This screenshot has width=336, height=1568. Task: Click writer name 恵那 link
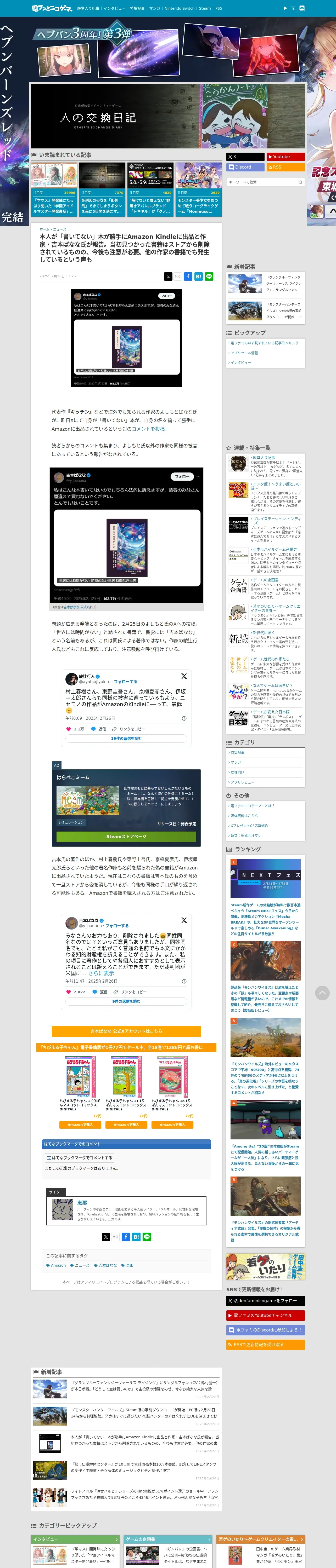pos(82,1203)
